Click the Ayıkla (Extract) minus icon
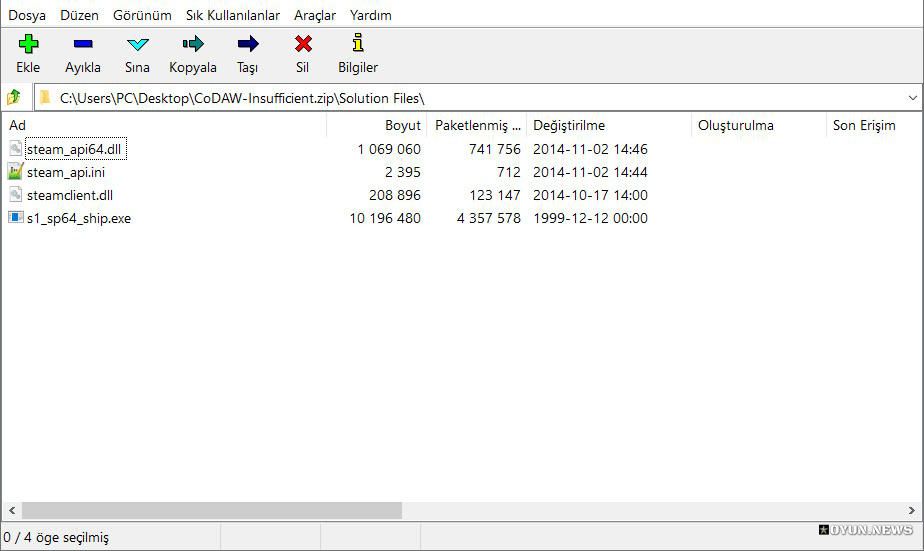Screen dimensions: 924x551 [83, 44]
